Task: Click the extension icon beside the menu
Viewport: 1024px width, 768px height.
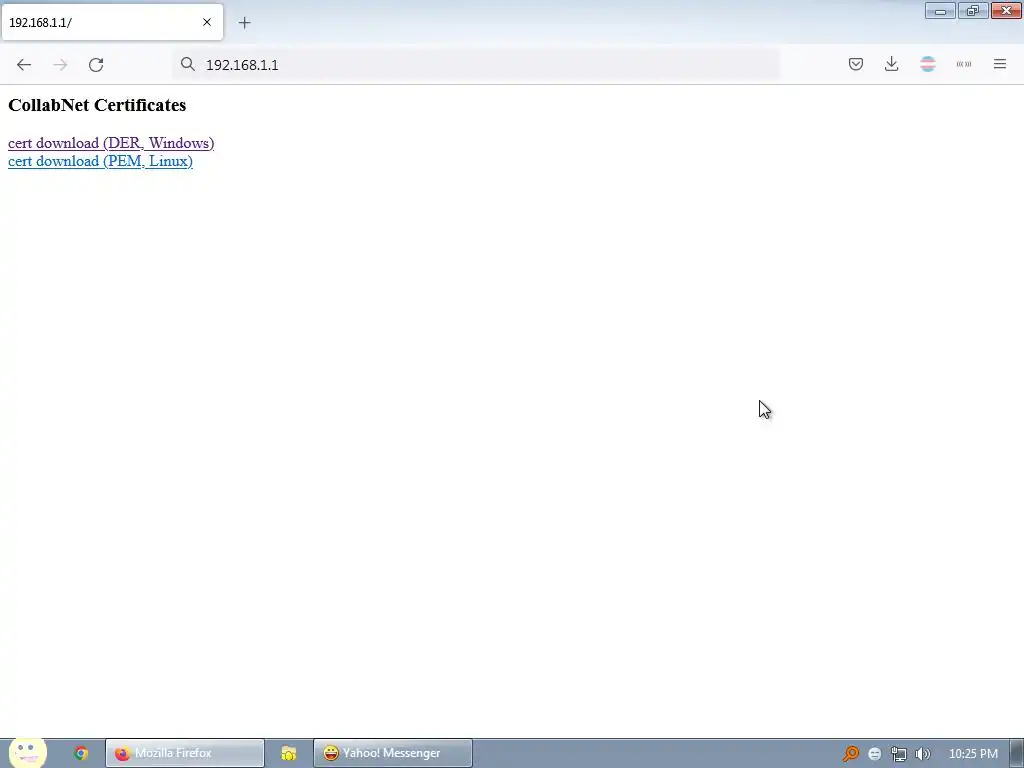Action: (964, 64)
